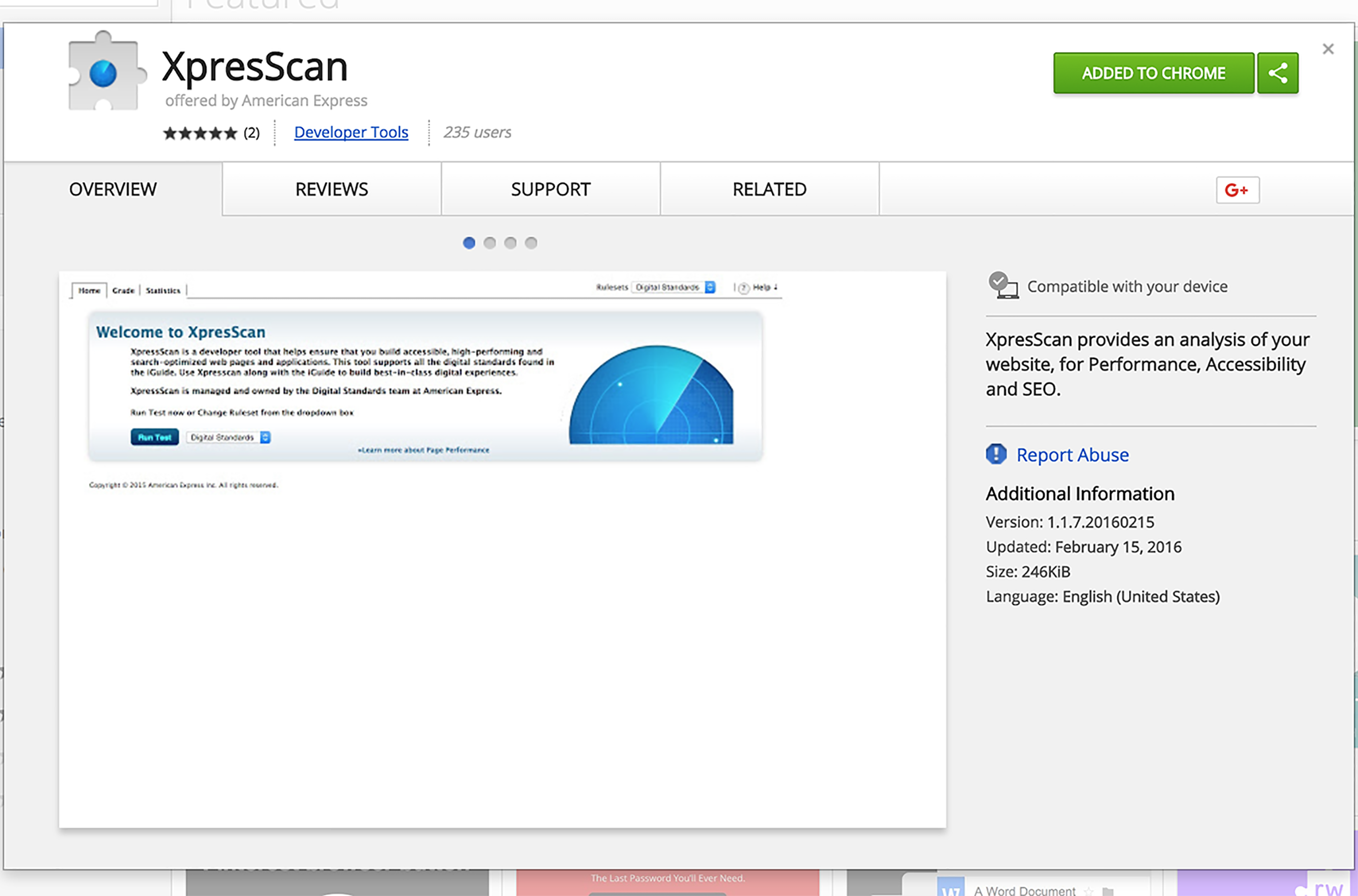This screenshot has height=896, width=1358.
Task: Switch to the OVERVIEW tab
Action: tap(113, 189)
